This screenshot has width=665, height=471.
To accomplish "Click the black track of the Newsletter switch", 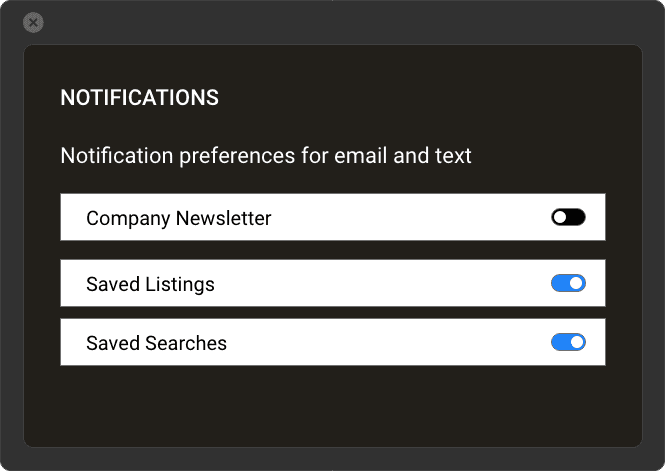I will click(576, 217).
